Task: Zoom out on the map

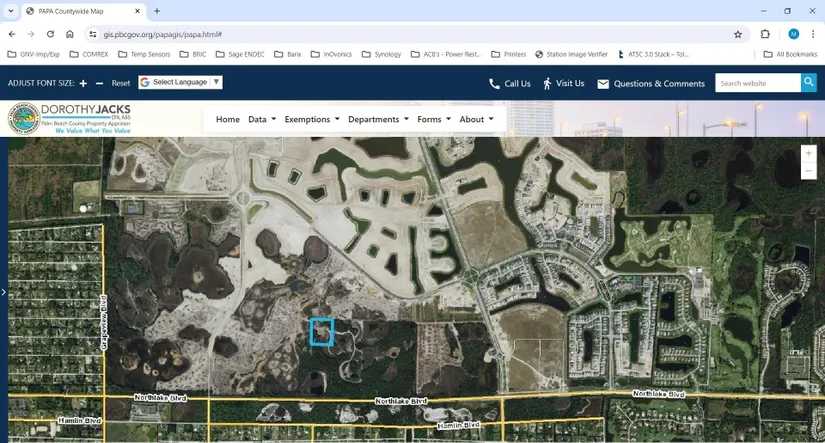Action: pyautogui.click(x=808, y=171)
